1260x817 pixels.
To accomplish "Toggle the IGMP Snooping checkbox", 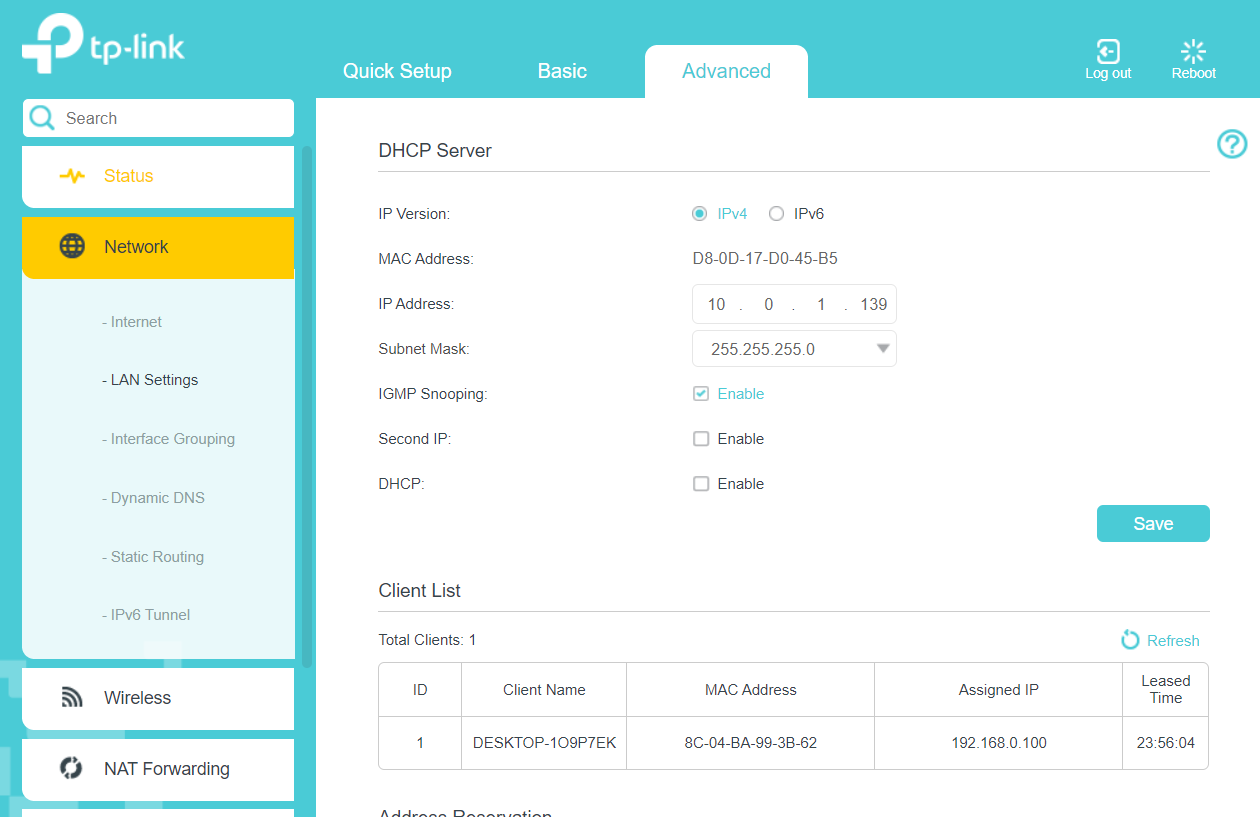I will click(x=701, y=394).
